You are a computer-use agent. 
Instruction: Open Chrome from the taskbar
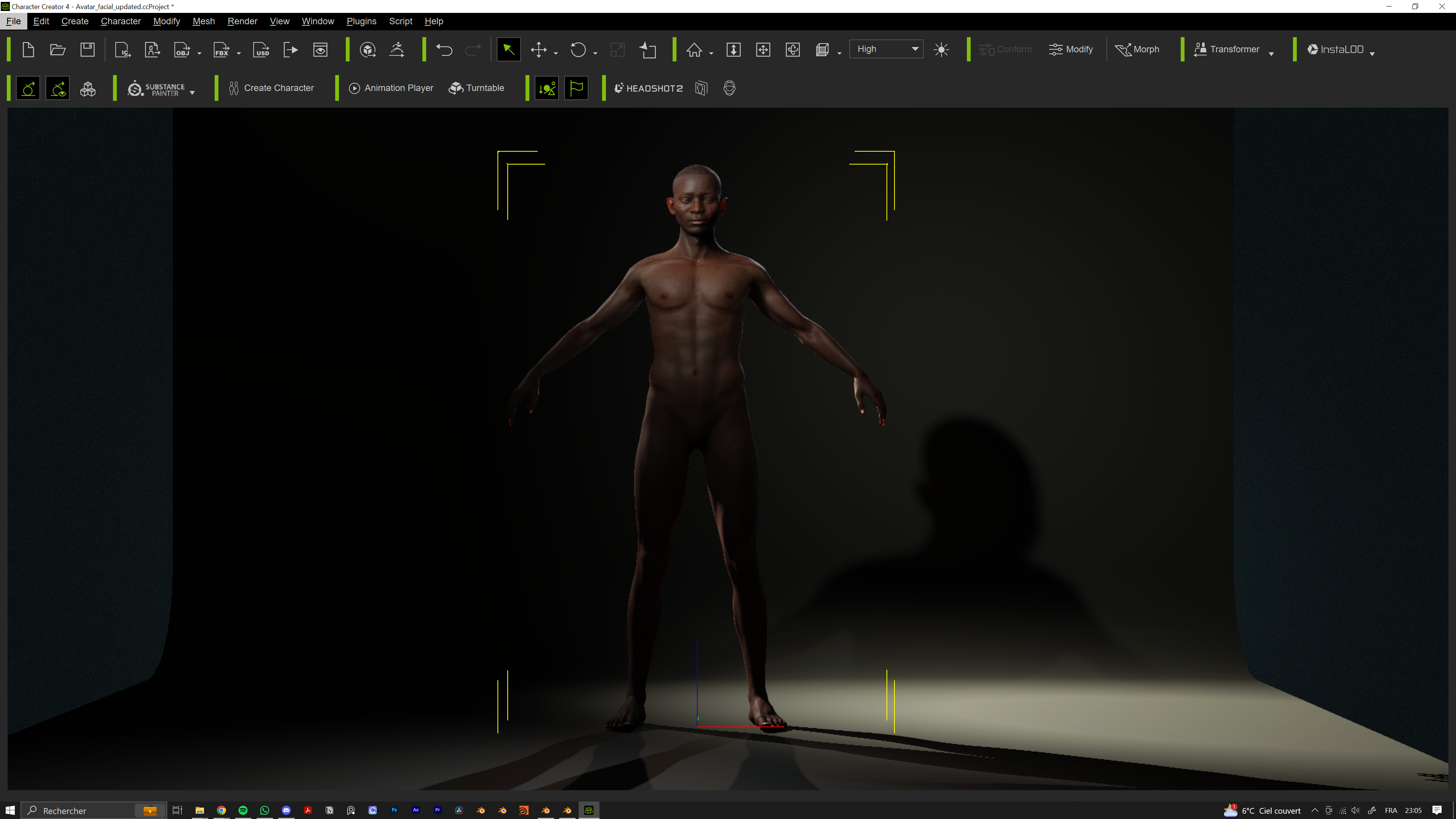221,811
